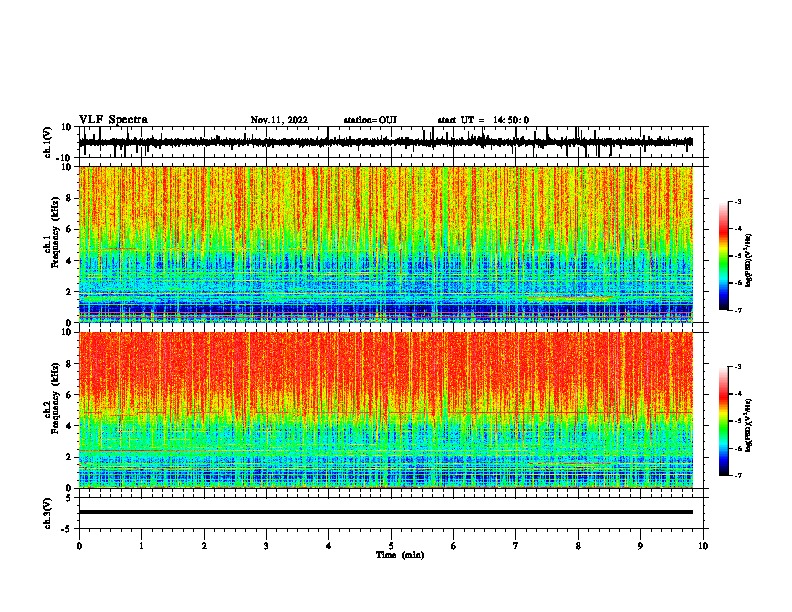Click the ch.2 "Frequency (kHz)" axis label
792x612 pixels.
[55, 398]
